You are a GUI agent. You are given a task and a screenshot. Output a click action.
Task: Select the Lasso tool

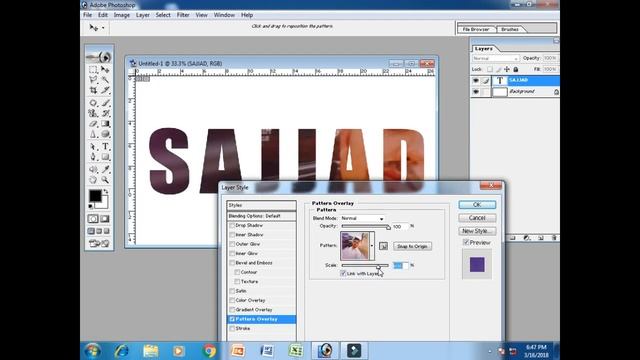(93, 80)
